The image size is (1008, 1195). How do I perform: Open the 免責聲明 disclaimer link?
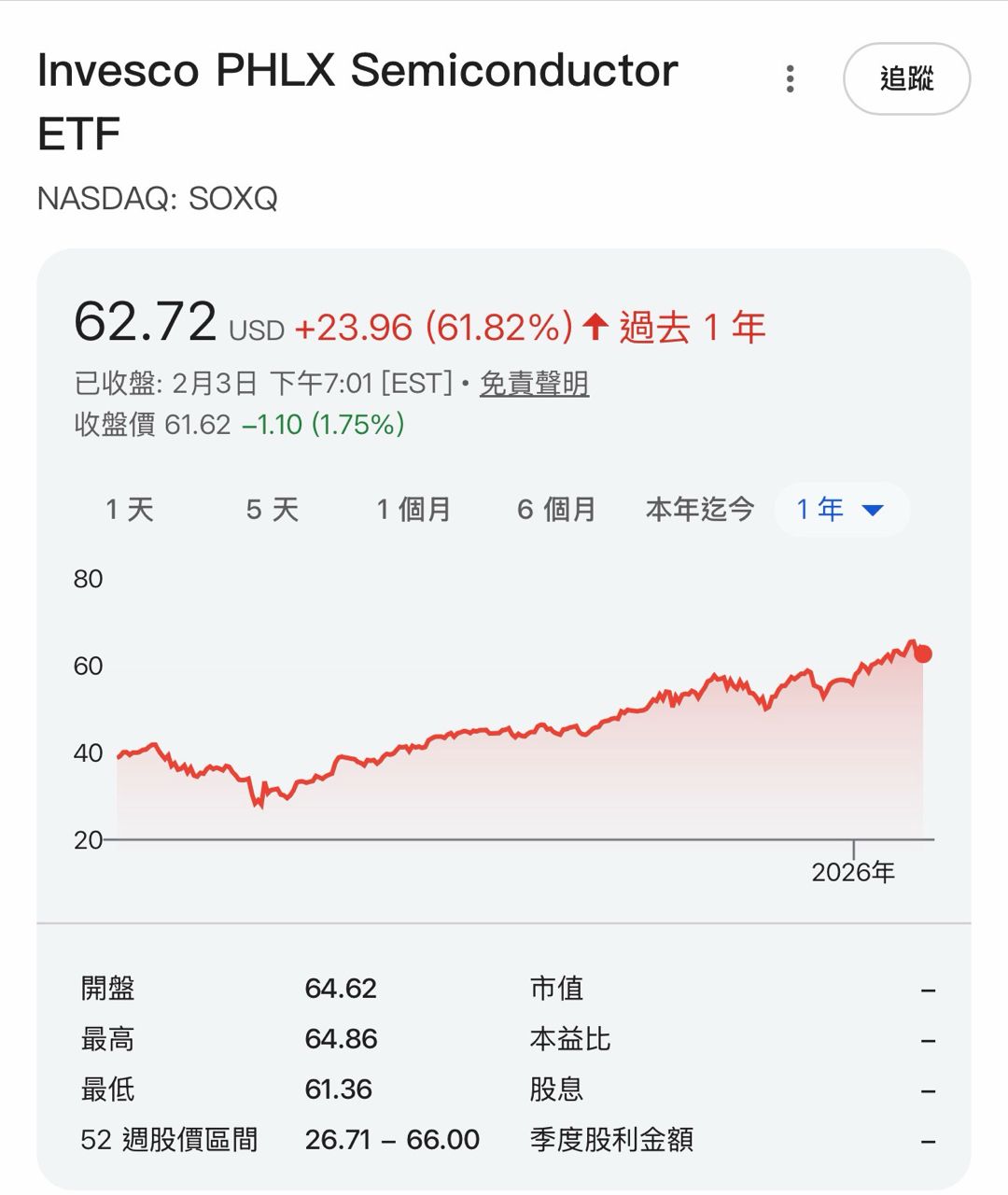point(534,383)
